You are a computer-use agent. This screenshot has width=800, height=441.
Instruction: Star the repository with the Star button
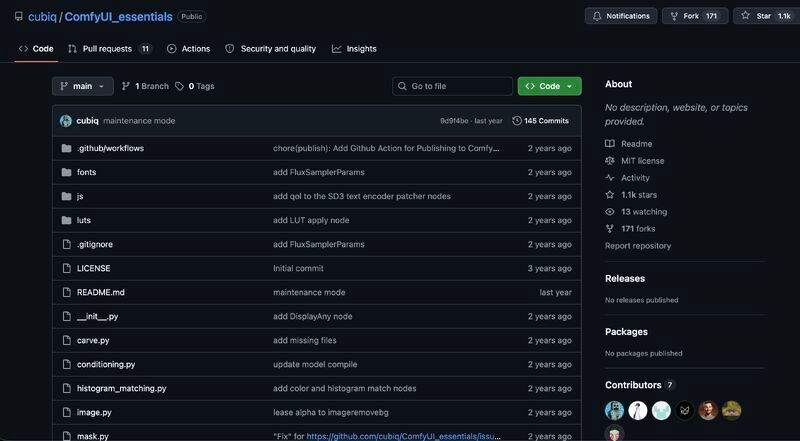point(767,16)
